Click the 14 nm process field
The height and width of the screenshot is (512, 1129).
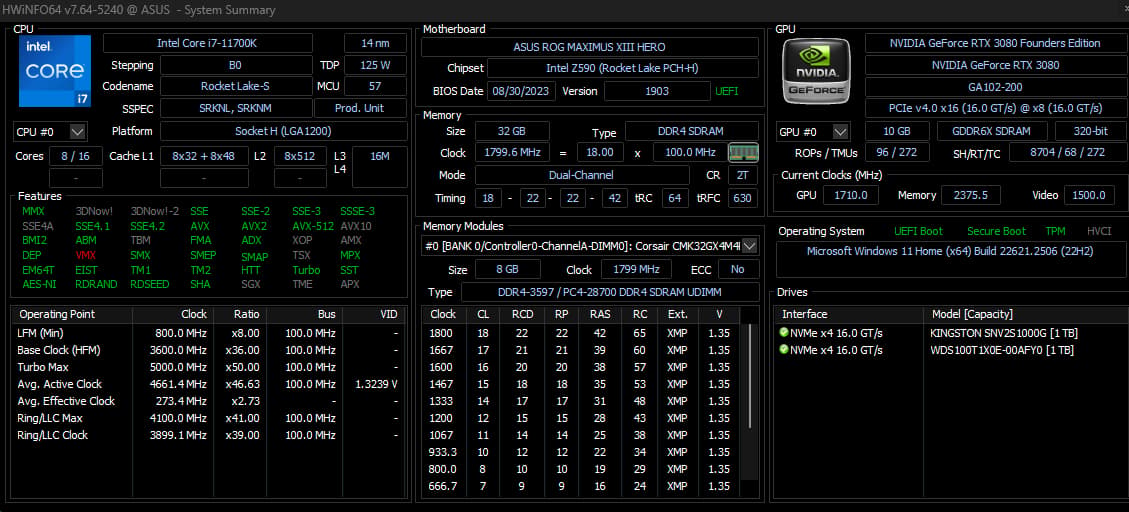tap(375, 43)
